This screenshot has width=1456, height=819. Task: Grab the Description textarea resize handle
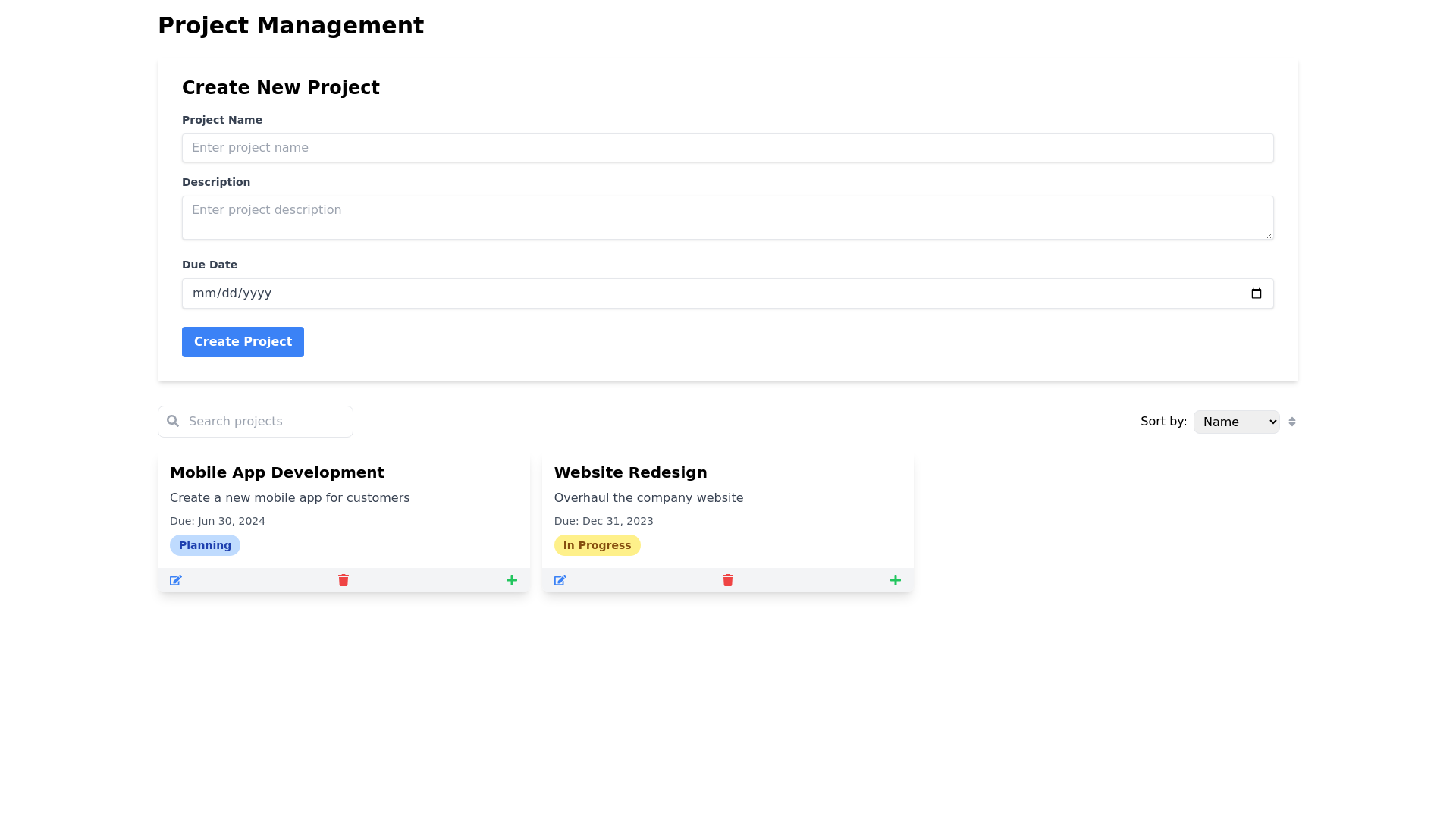1269,235
